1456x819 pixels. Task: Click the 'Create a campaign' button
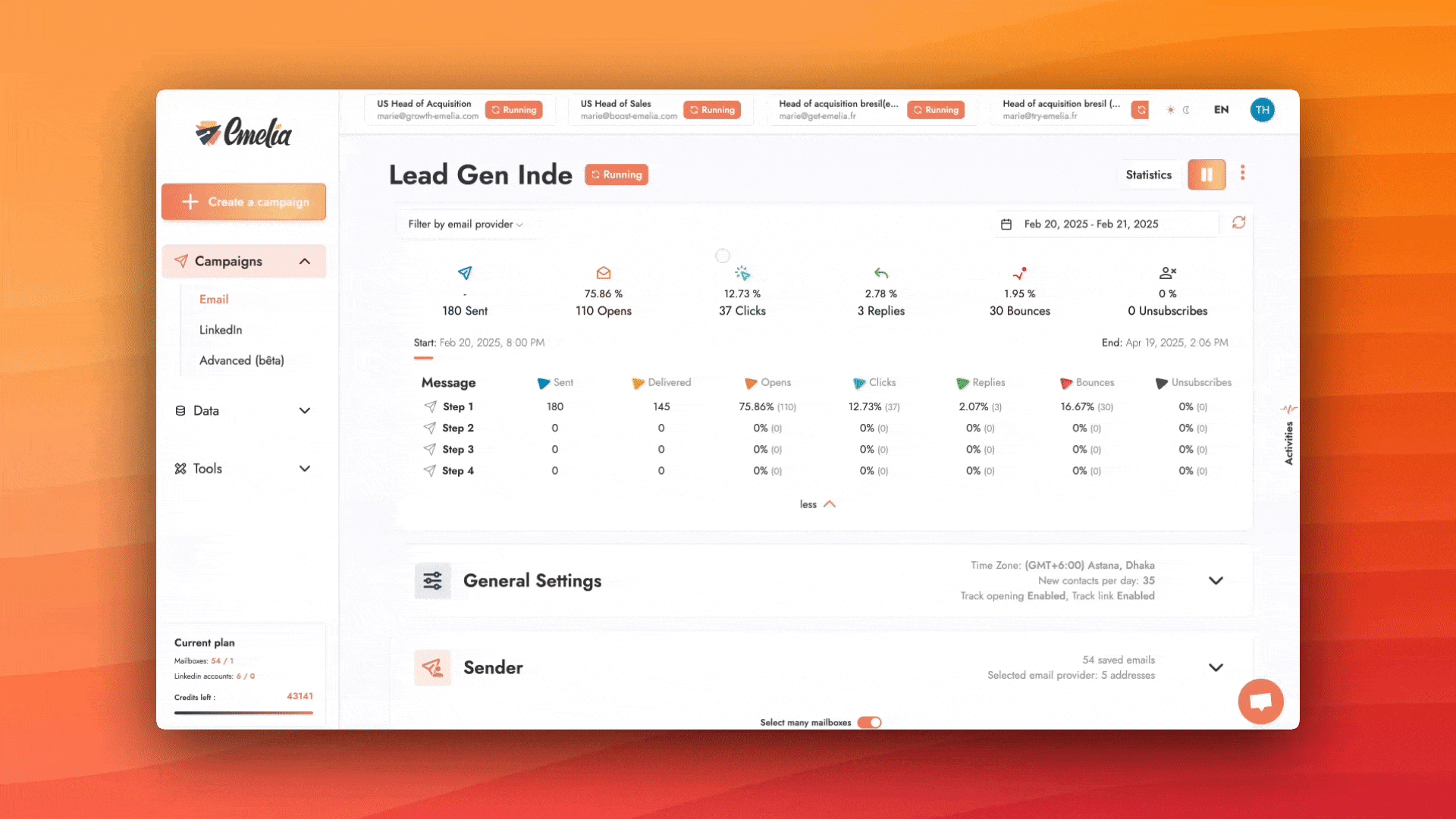pyautogui.click(x=243, y=201)
